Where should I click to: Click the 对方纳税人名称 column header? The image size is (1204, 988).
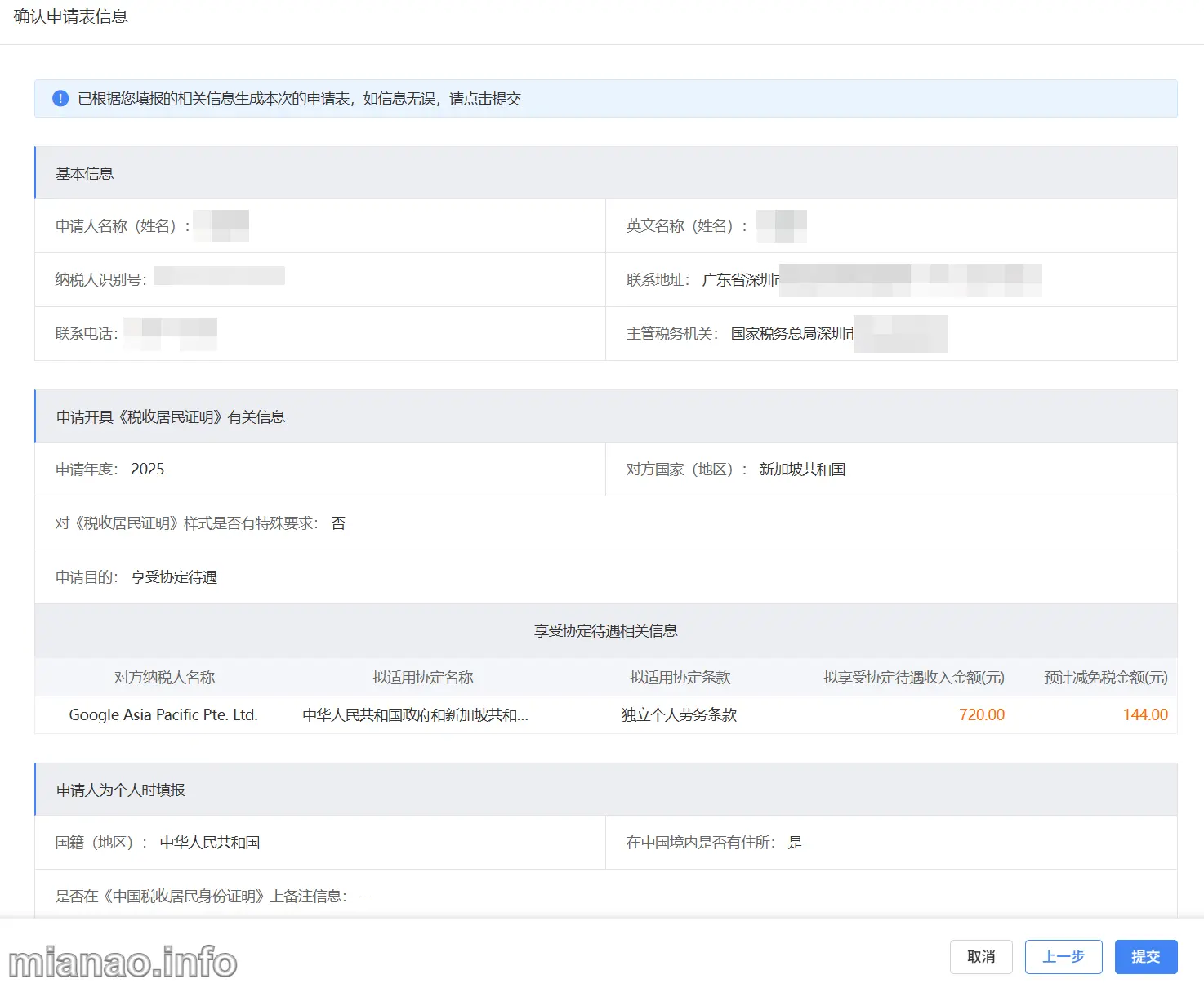click(x=164, y=678)
